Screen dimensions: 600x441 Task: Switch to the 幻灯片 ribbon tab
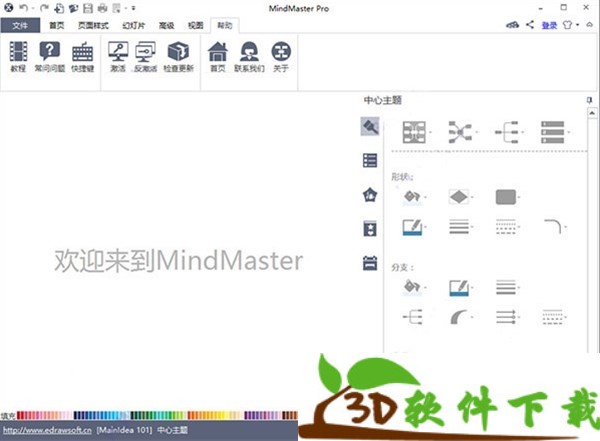tap(134, 26)
